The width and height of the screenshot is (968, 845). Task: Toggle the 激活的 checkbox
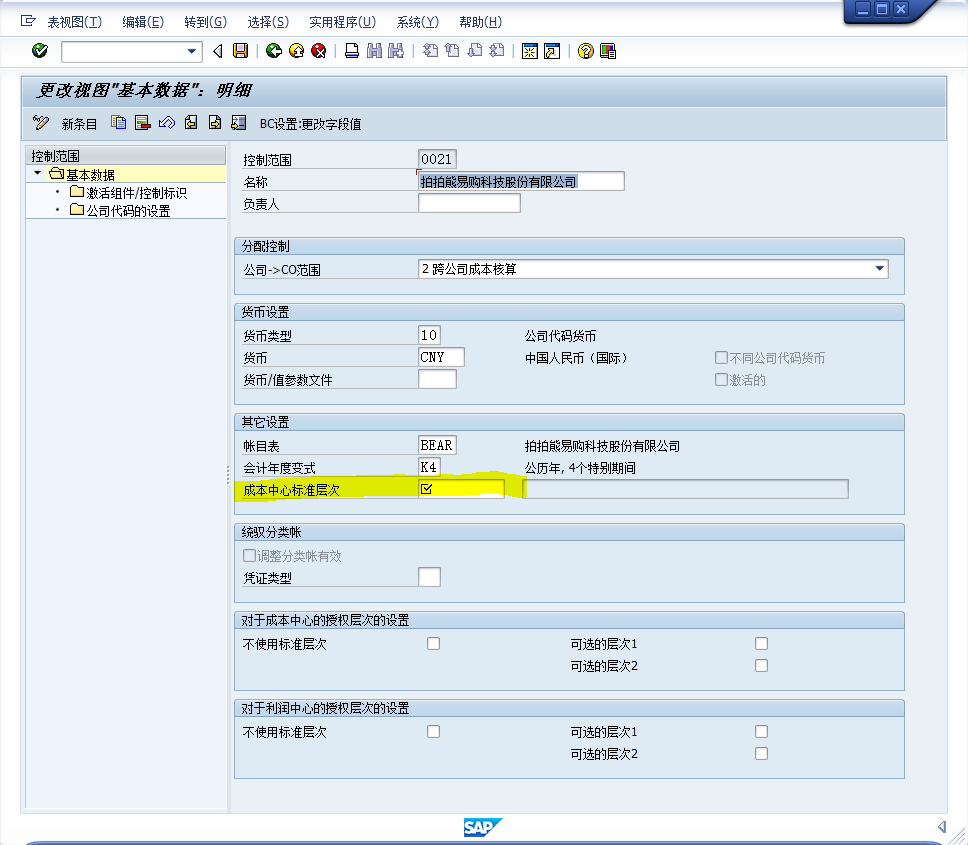tap(720, 380)
